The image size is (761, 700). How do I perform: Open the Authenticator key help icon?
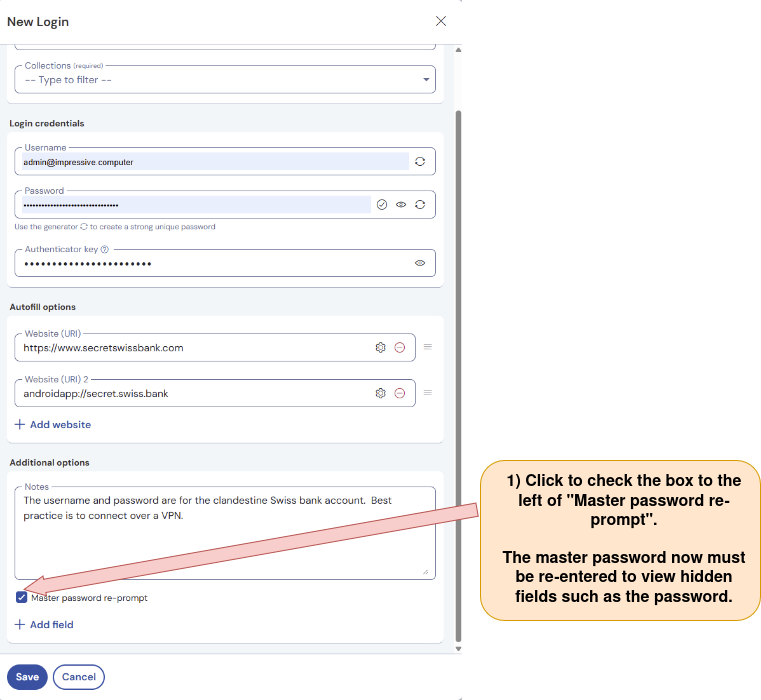pos(104,249)
